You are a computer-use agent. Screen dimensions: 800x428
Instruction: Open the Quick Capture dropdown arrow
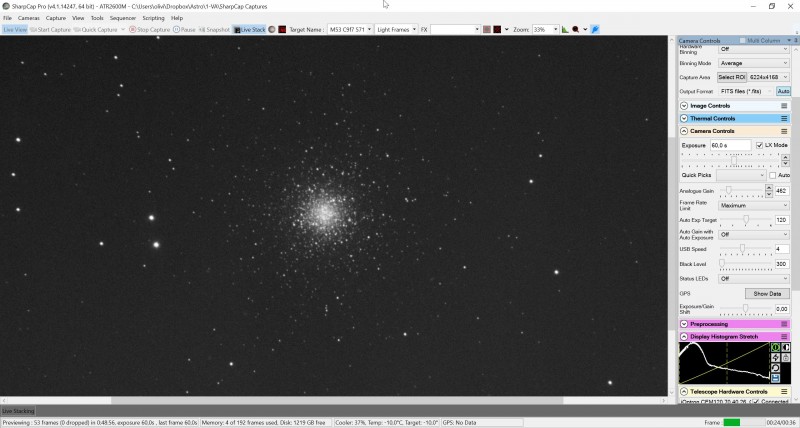[x=123, y=30]
